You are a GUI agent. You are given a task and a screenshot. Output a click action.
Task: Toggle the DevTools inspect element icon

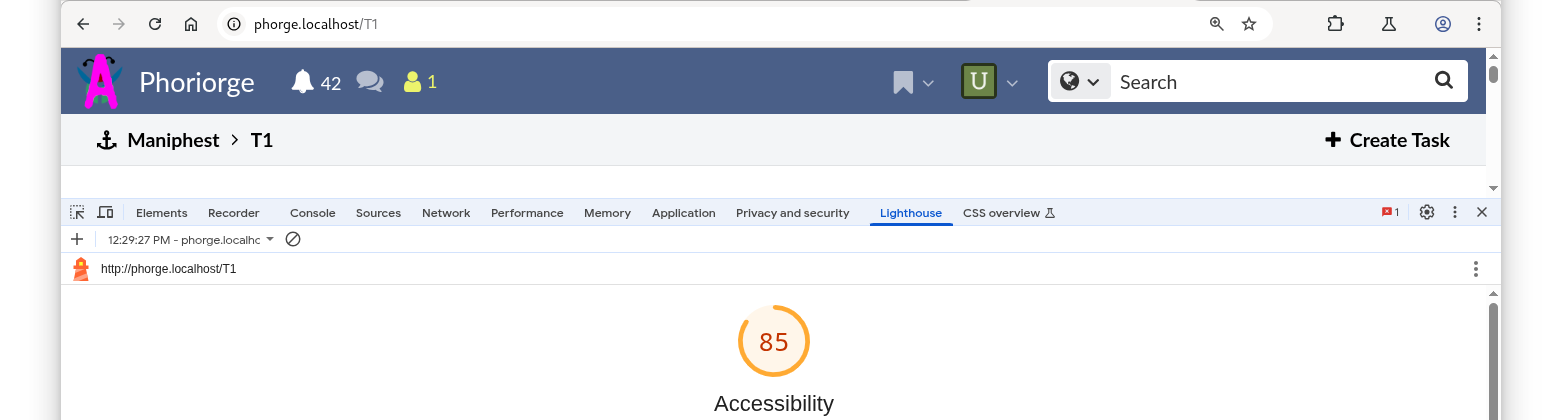tap(77, 212)
